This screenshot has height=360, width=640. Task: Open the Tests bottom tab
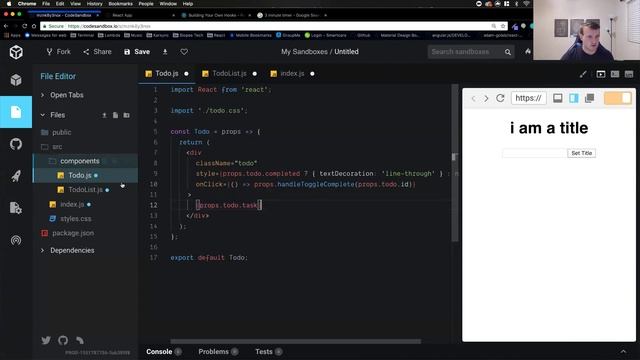pos(268,351)
